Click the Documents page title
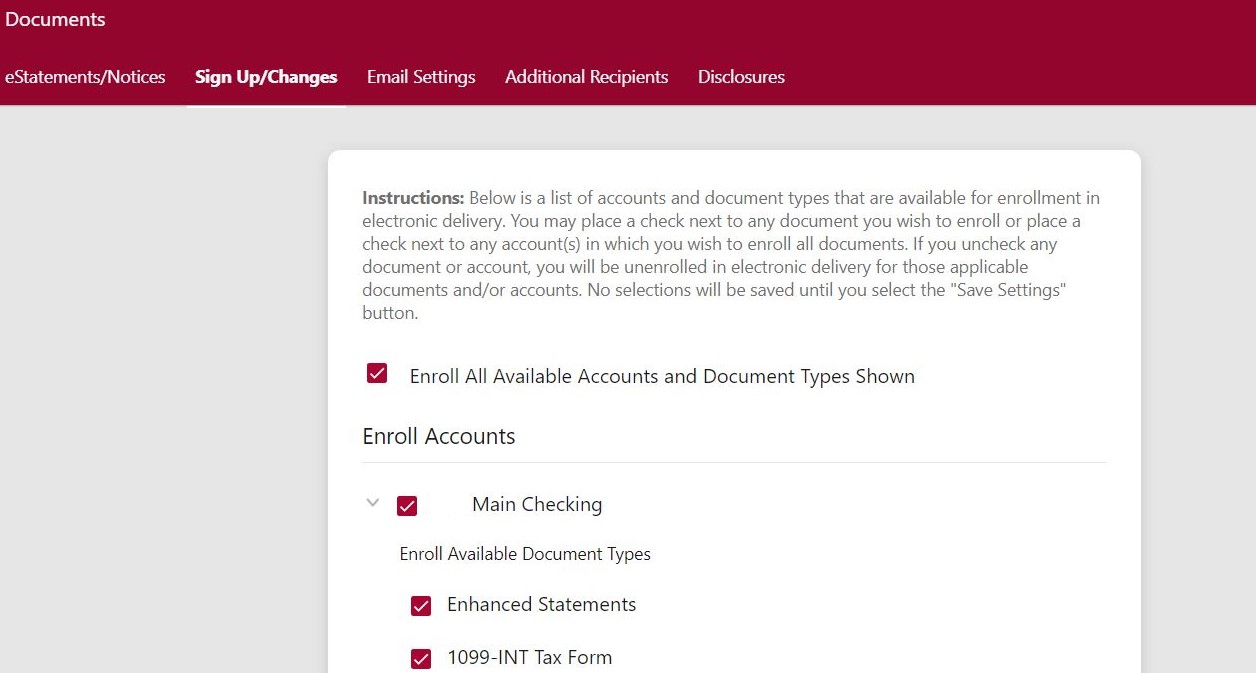 (55, 19)
